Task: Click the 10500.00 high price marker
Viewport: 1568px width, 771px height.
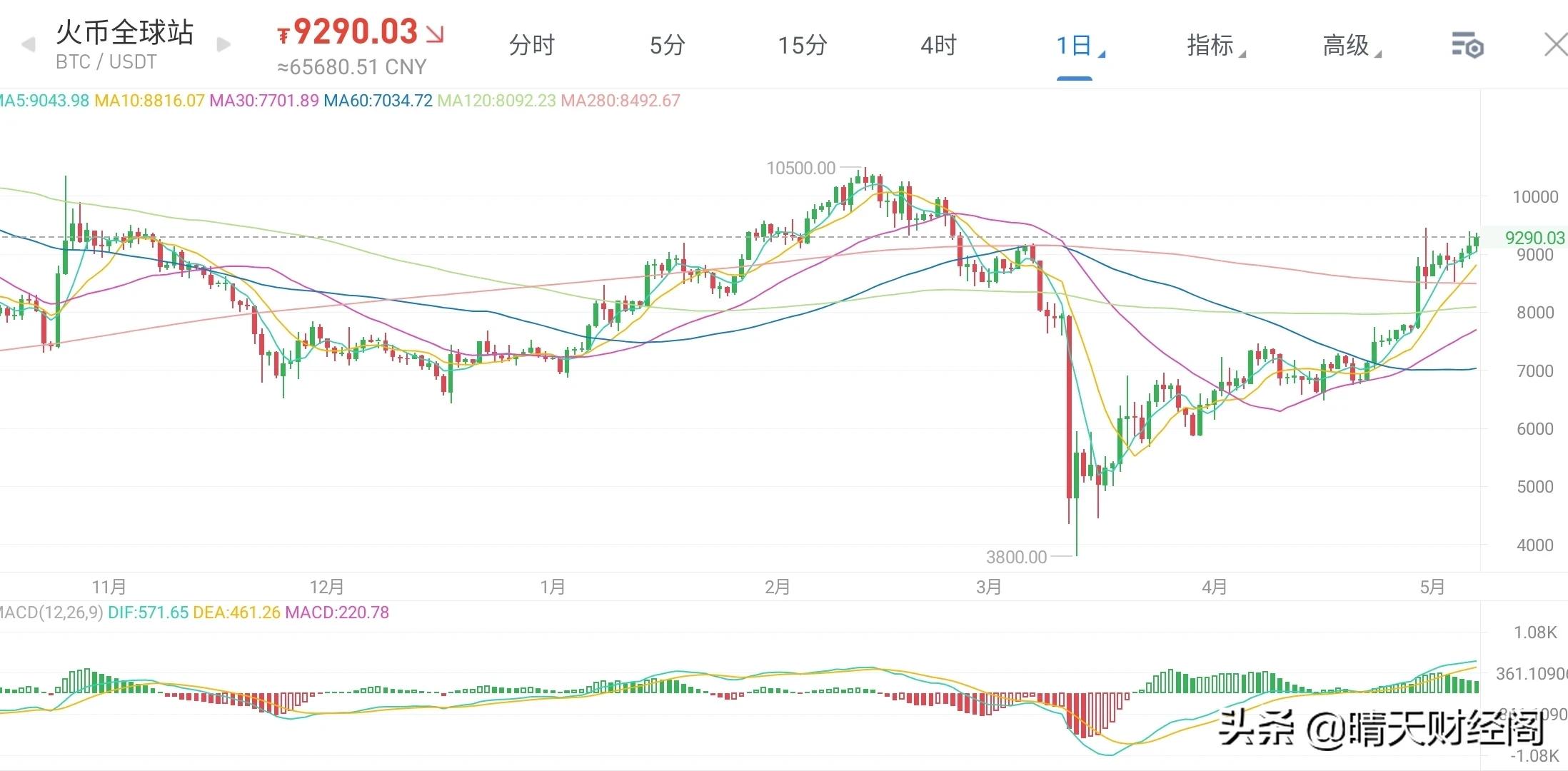Action: pos(800,168)
